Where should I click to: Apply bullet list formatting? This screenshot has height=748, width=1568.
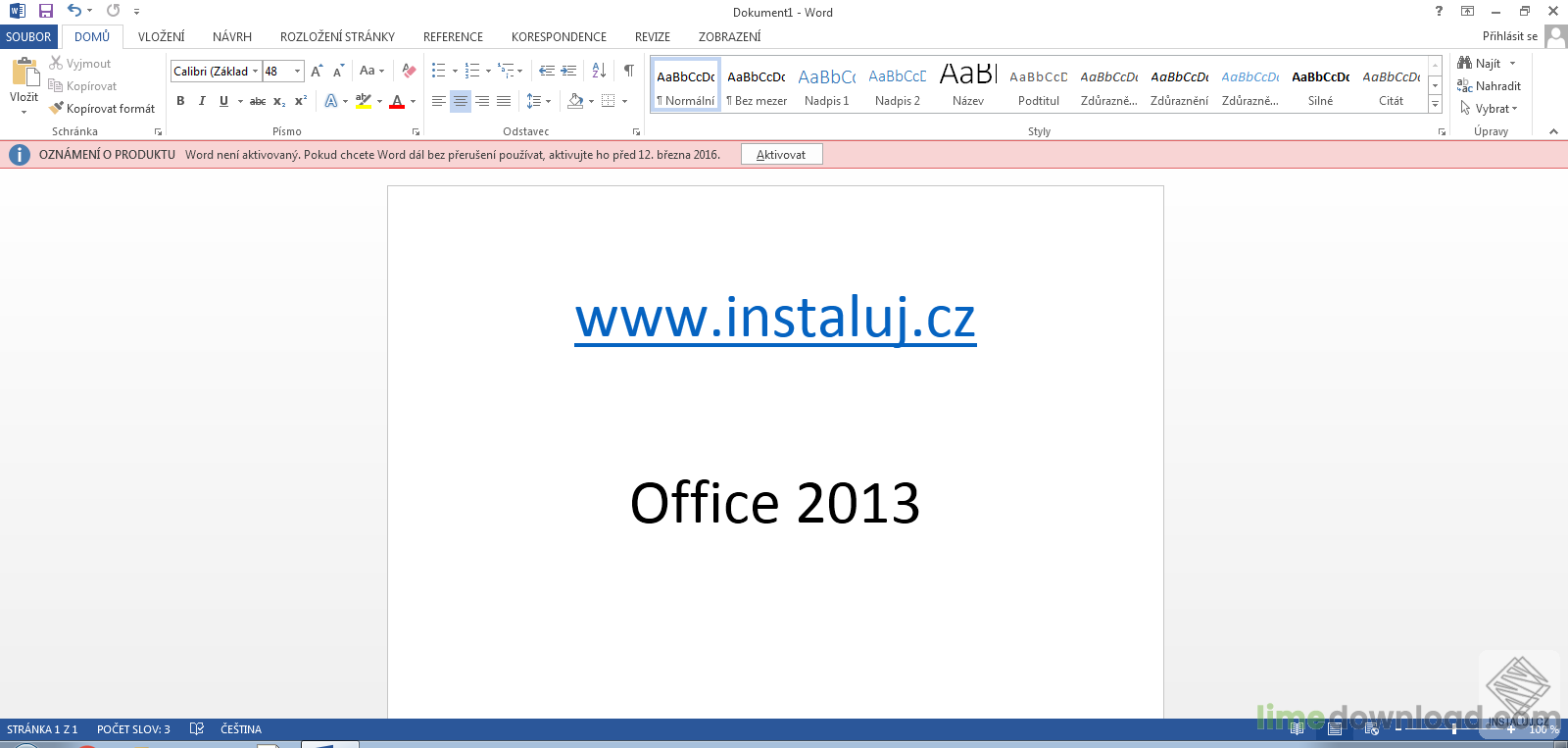click(x=439, y=71)
